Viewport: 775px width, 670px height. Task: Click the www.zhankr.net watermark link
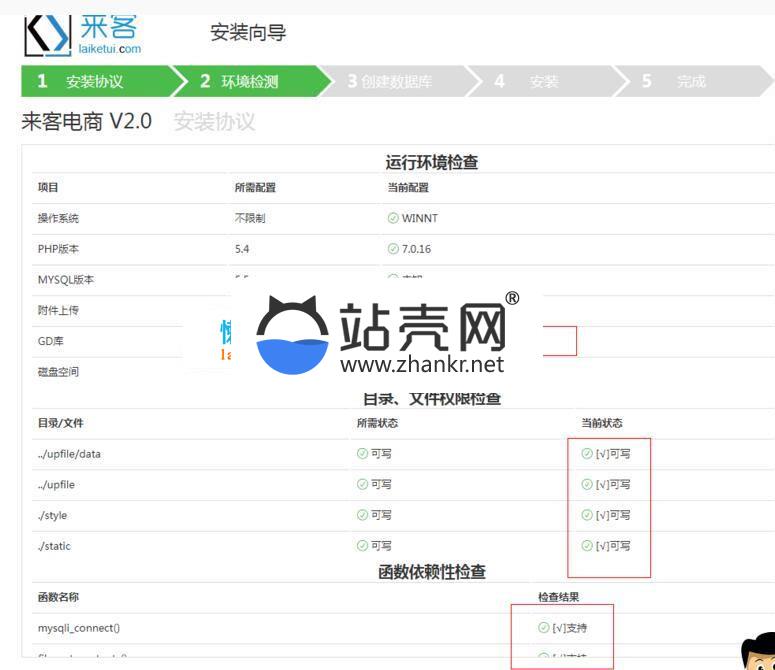422,365
